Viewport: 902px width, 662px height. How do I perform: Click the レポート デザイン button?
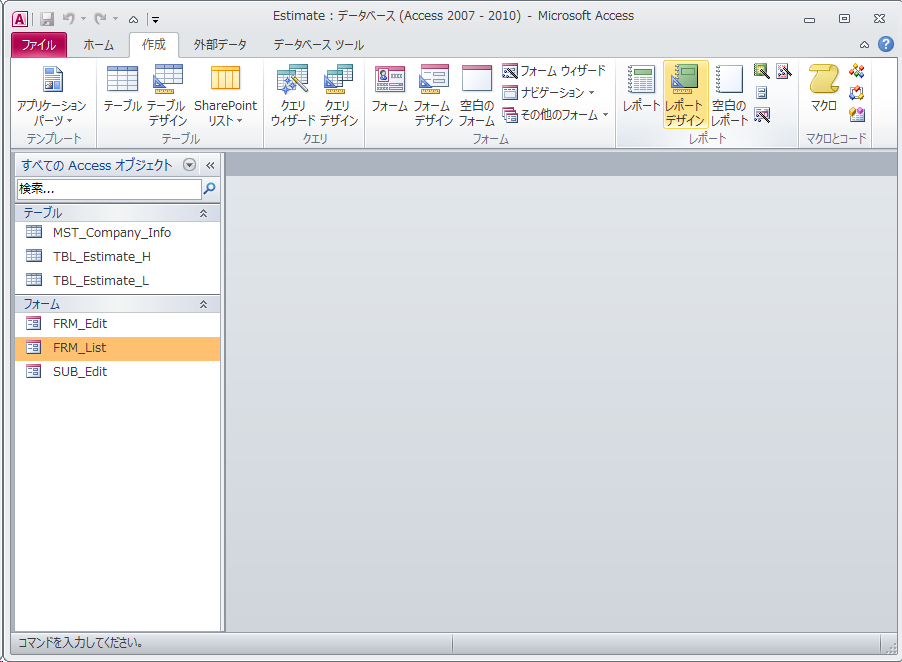(x=685, y=95)
